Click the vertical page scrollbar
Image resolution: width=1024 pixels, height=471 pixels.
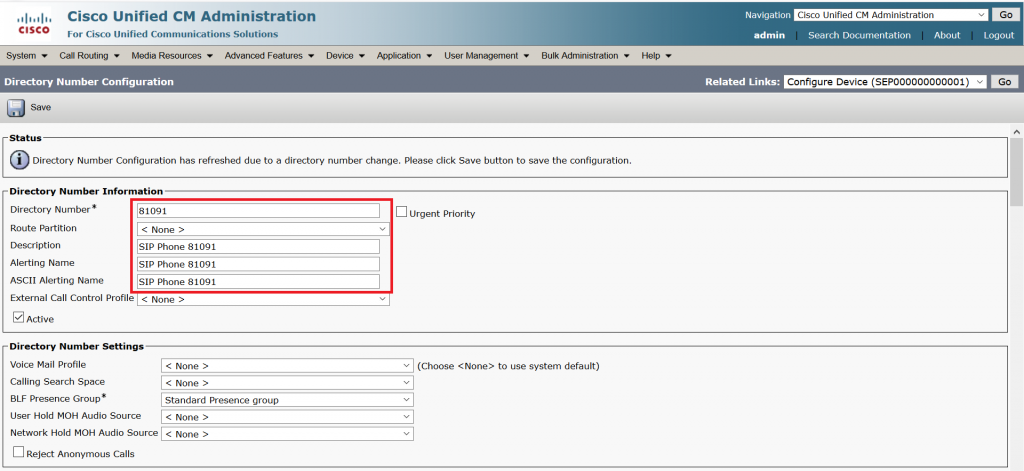pos(1016,300)
